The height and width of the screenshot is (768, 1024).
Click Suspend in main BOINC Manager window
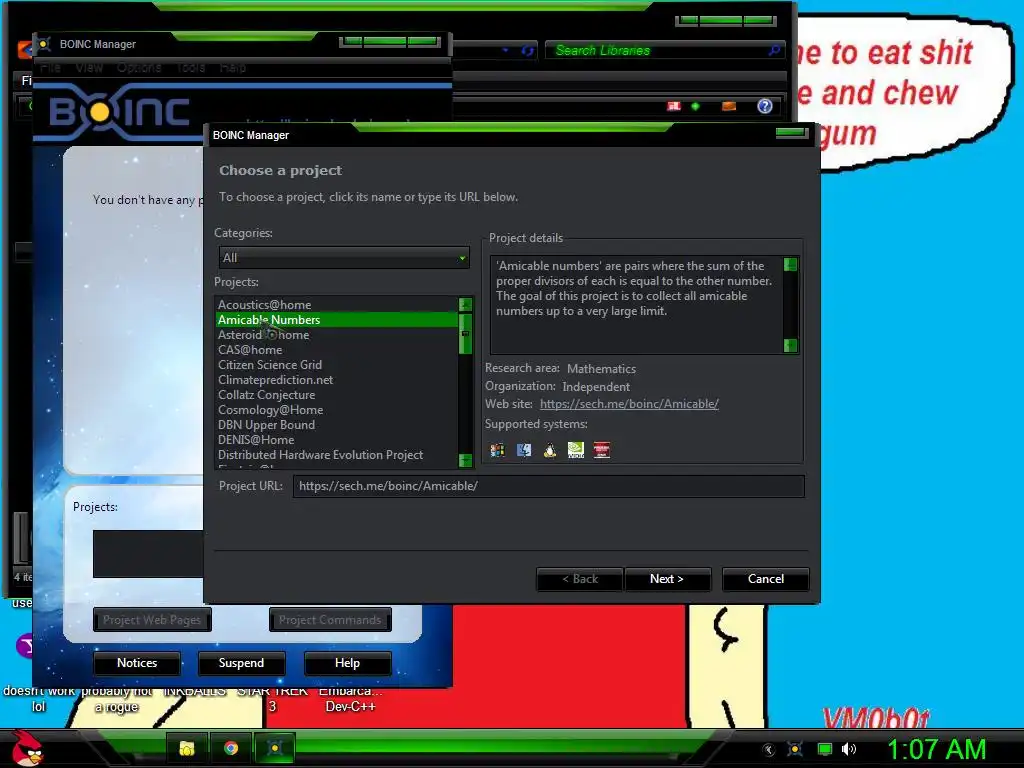point(242,663)
